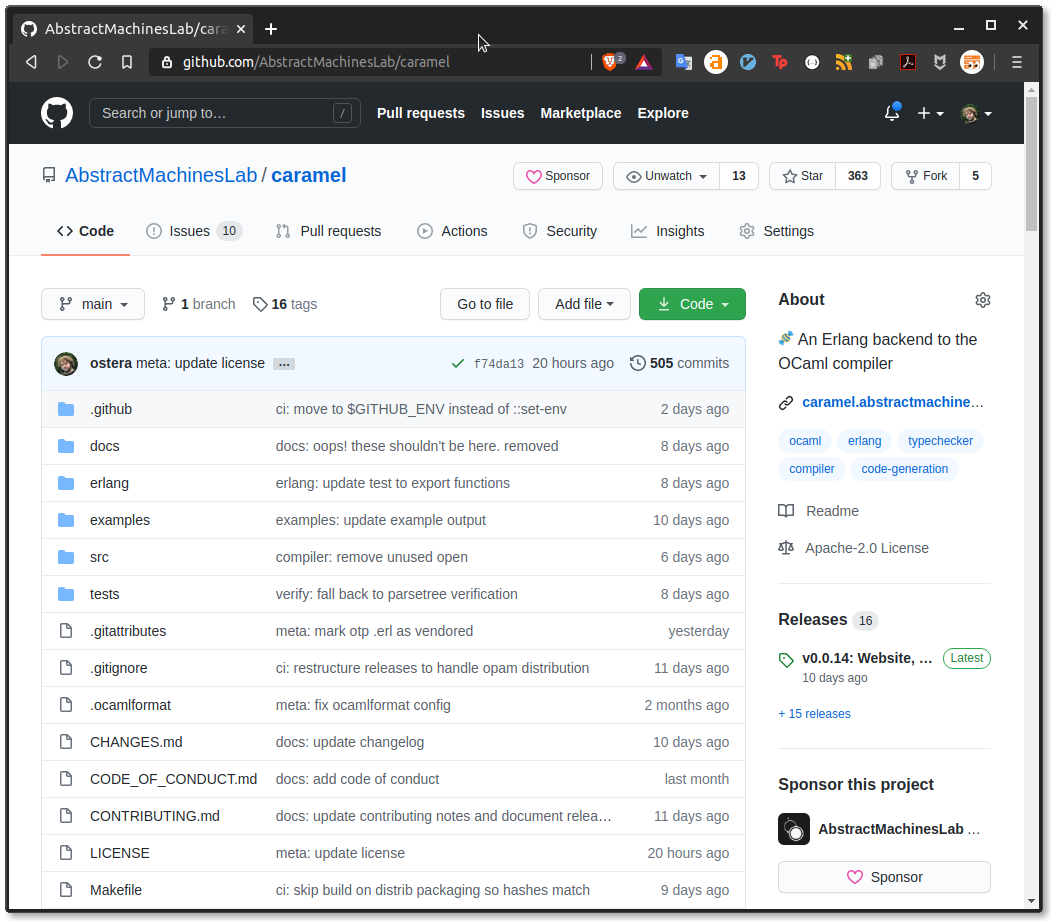1052x922 pixels.
Task: Click the RSS feed extension icon
Action: pos(844,62)
